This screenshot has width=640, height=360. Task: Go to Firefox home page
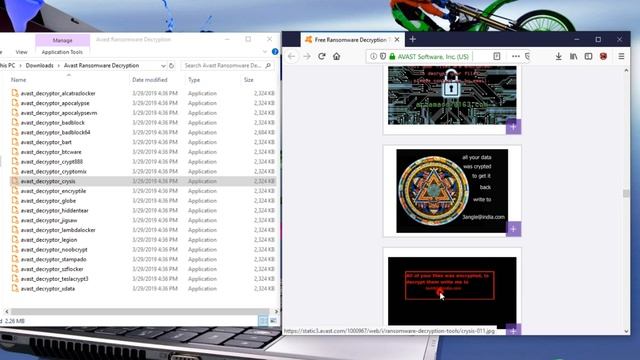point(336,56)
